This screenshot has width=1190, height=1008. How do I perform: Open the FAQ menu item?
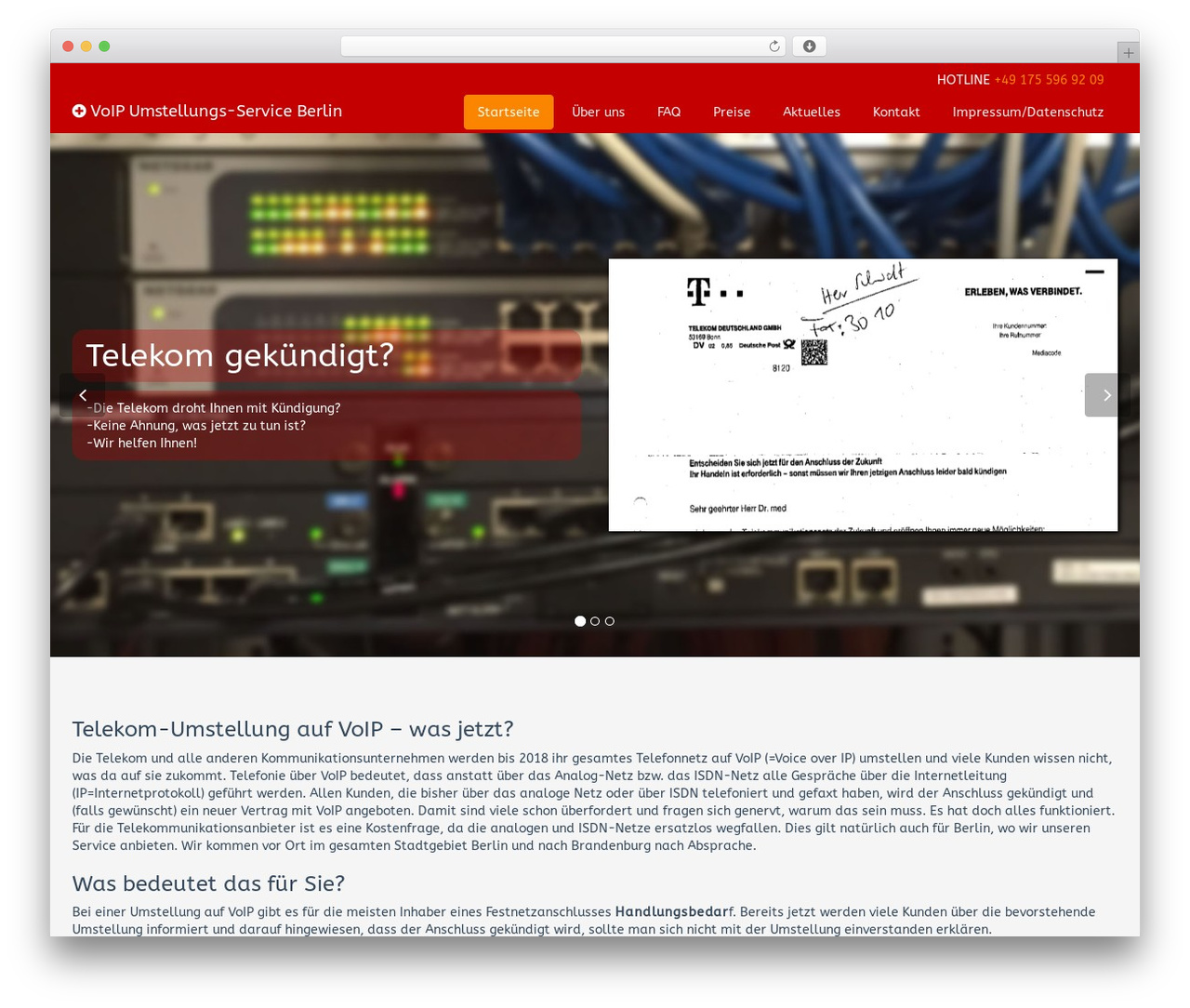point(668,112)
